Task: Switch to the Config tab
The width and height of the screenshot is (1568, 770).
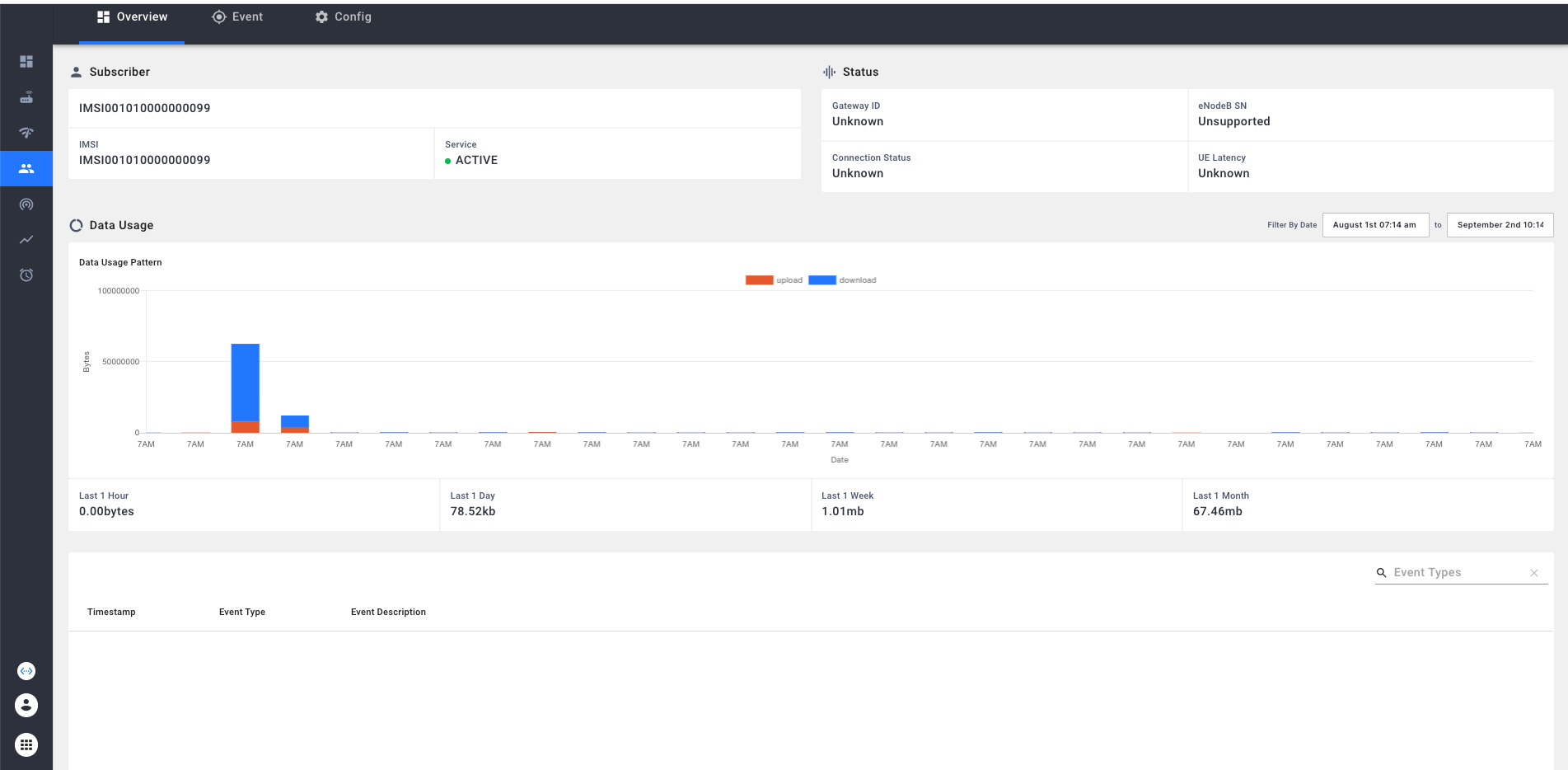Action: pyautogui.click(x=344, y=17)
